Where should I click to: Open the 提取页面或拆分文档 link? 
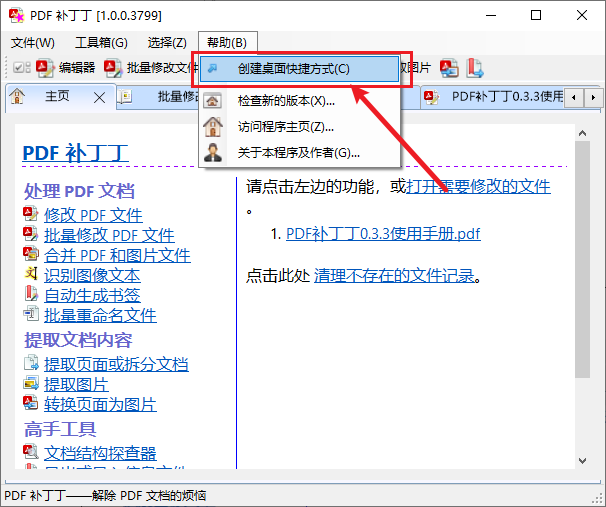(x=116, y=364)
